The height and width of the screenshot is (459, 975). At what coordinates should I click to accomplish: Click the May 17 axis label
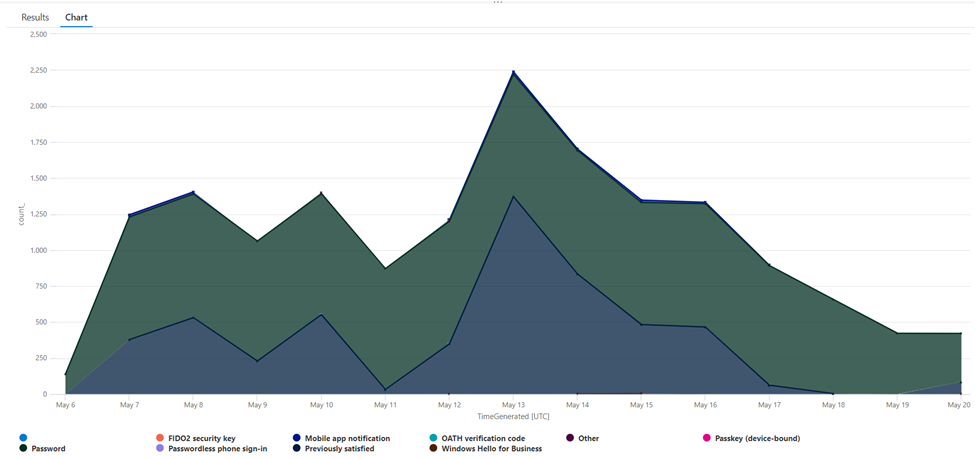[769, 404]
